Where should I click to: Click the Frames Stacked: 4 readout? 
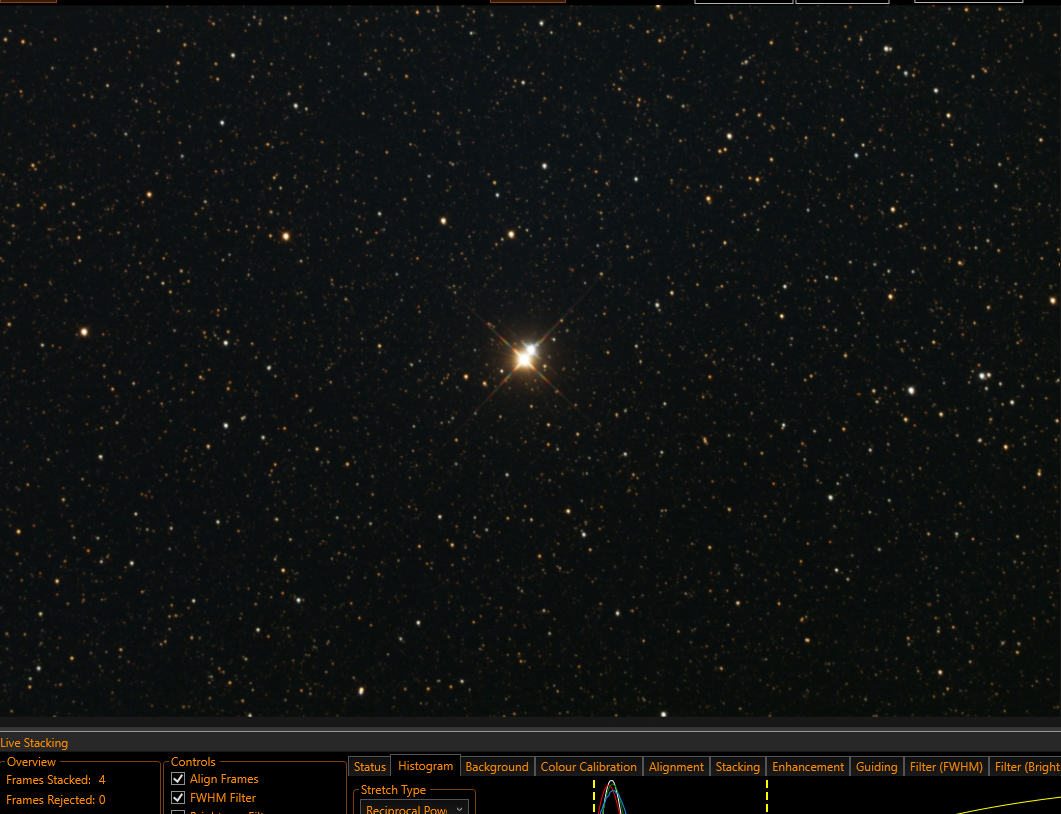pos(55,779)
